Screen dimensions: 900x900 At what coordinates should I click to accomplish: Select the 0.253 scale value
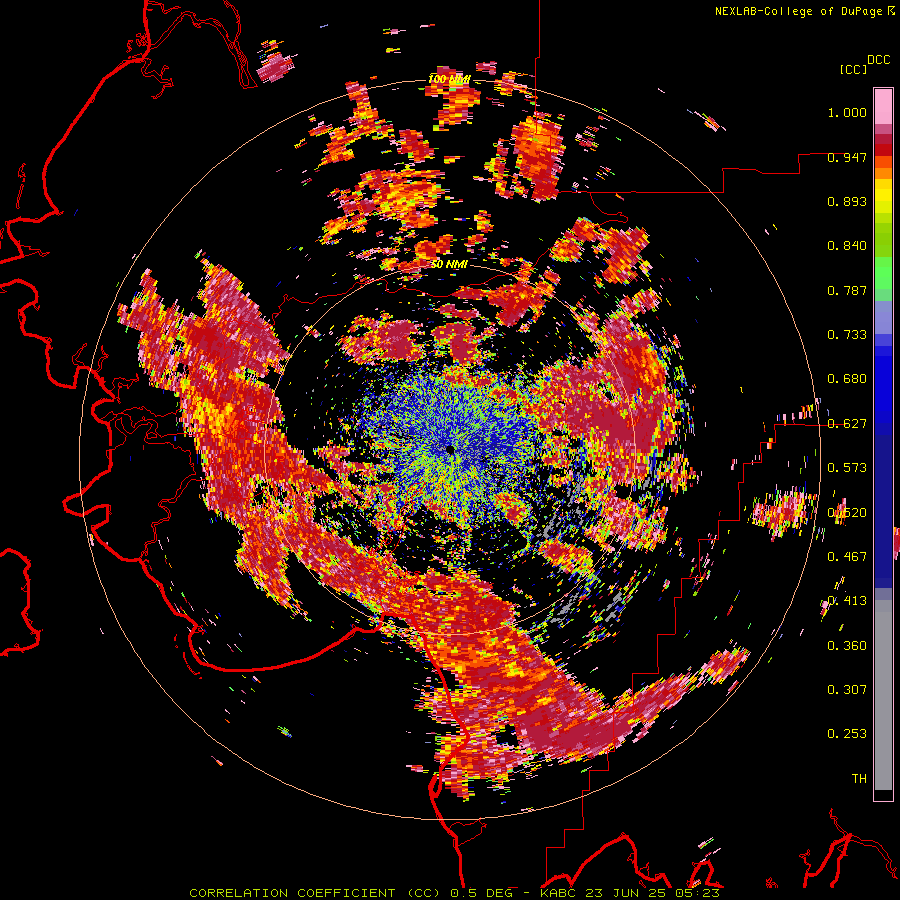(x=847, y=734)
